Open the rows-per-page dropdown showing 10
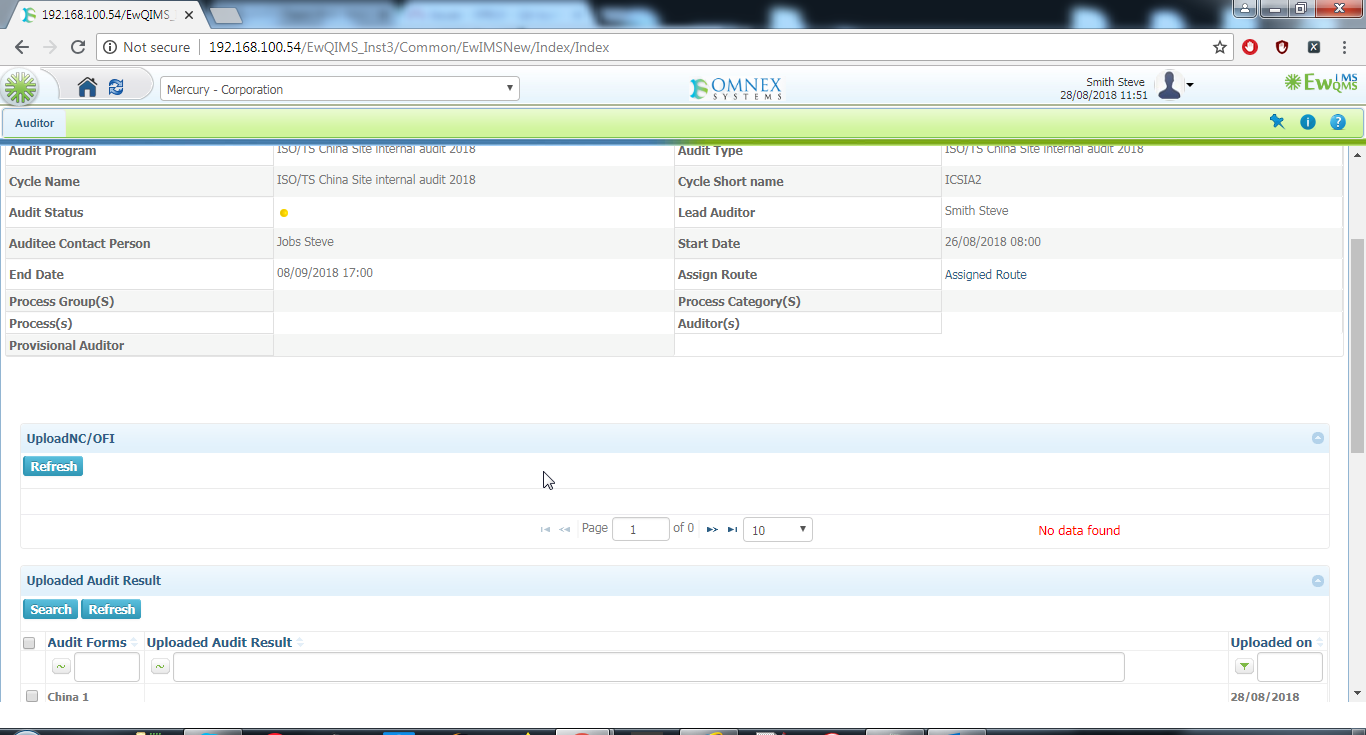 click(778, 530)
